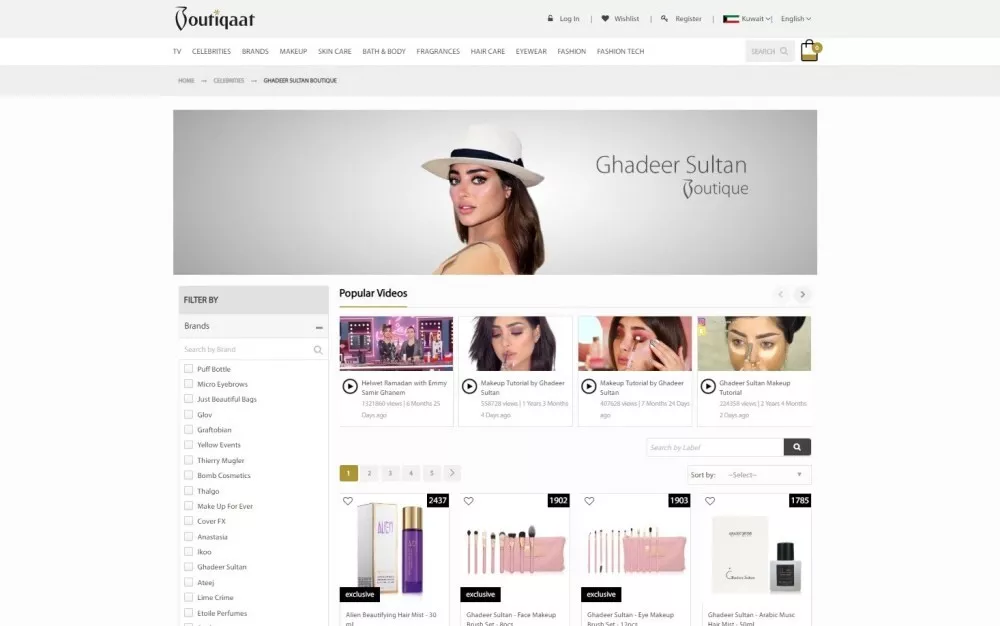Tick the Bomb Cosmetics checkbox
This screenshot has height=626, width=1000.
(188, 476)
